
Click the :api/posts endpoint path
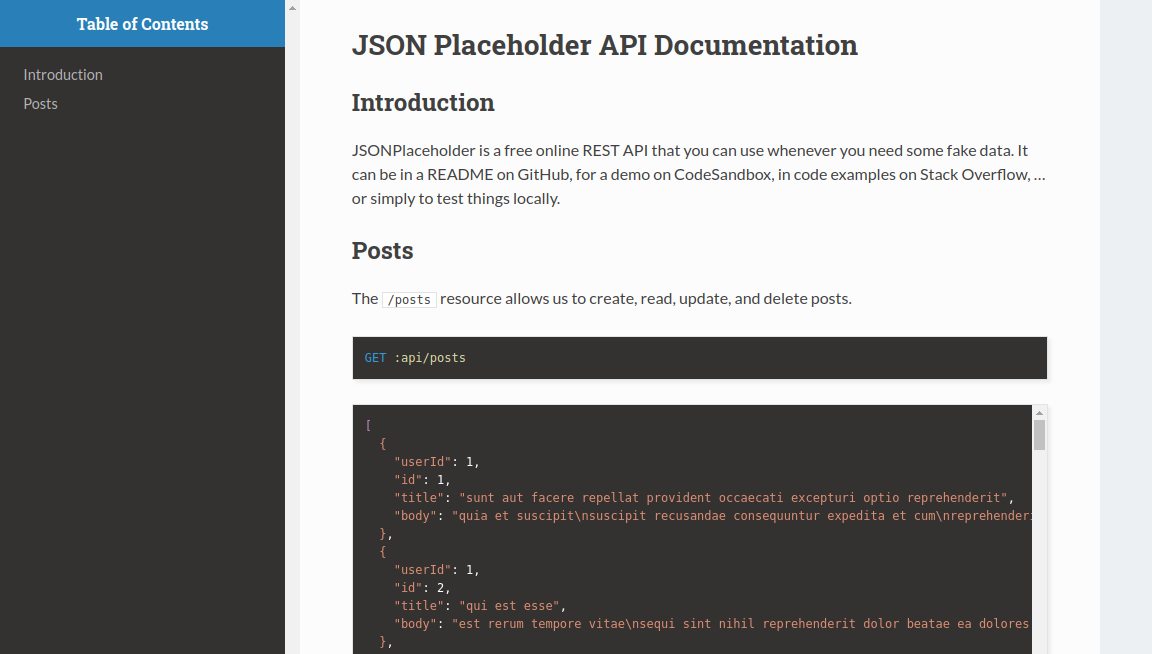coord(430,358)
